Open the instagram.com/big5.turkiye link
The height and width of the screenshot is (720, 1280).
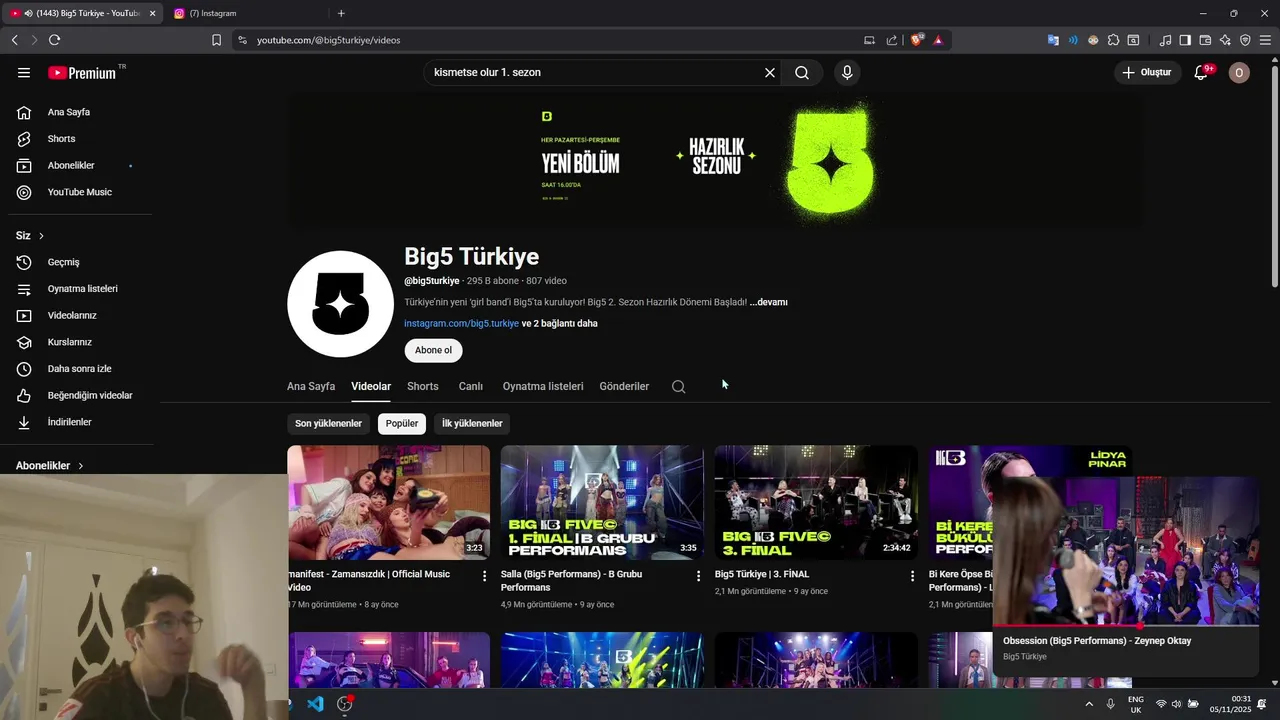pyautogui.click(x=461, y=324)
